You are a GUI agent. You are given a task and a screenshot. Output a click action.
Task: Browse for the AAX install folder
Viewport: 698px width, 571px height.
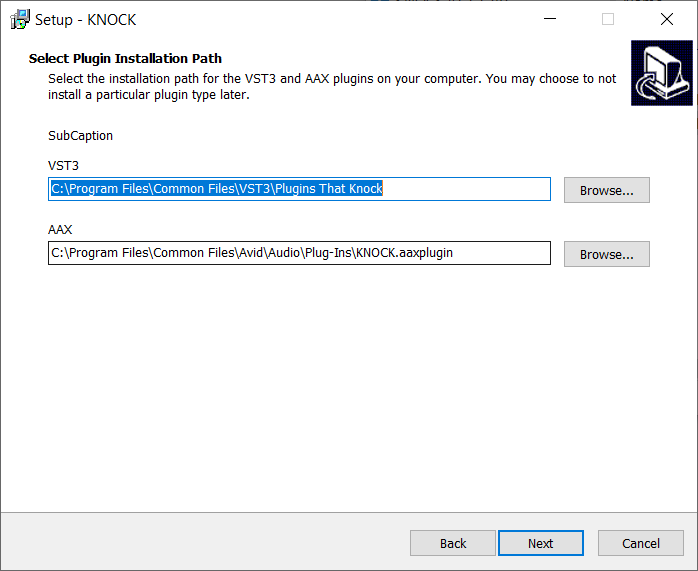tap(606, 254)
